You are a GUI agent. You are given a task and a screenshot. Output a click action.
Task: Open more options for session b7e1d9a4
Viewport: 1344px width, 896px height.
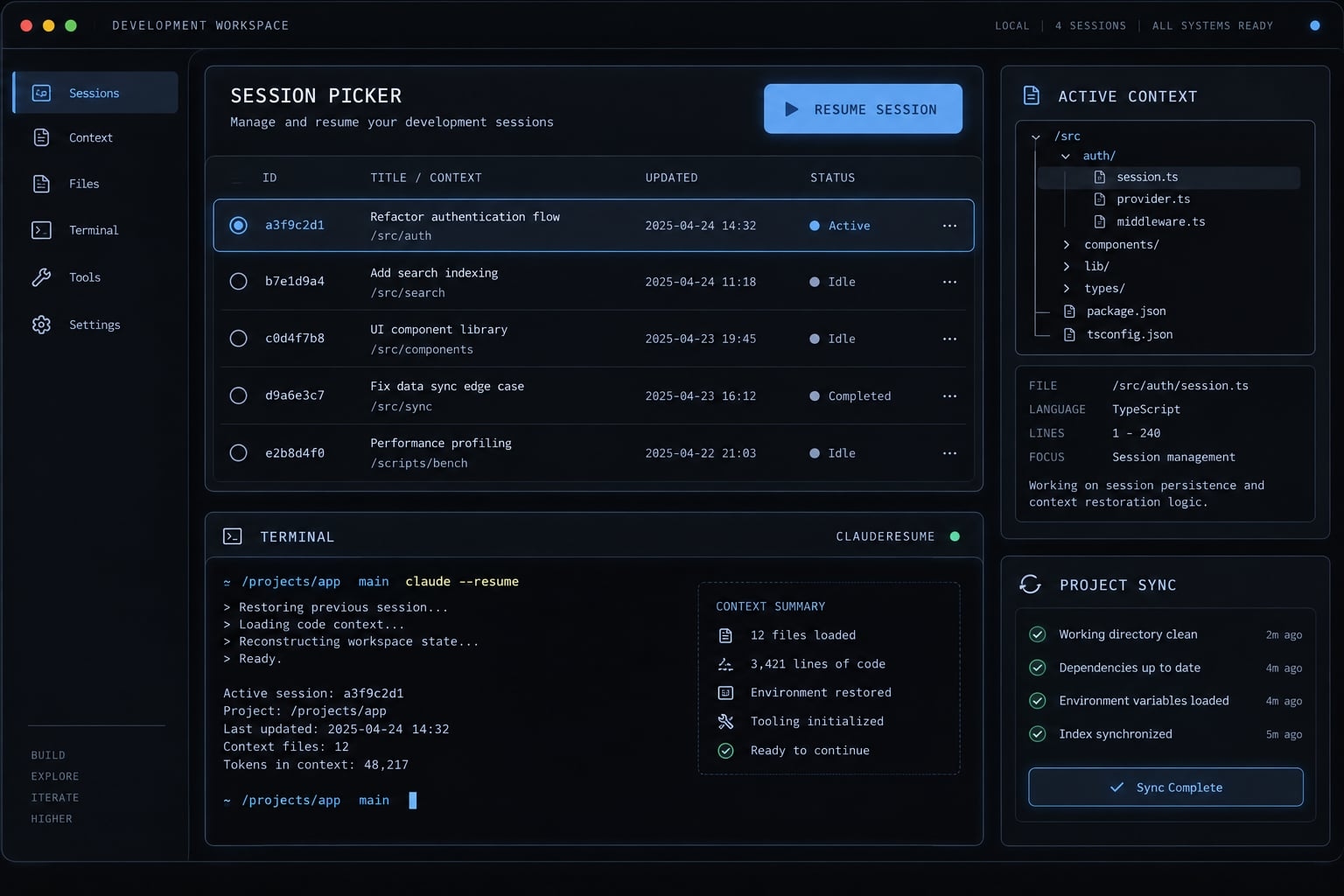tap(949, 282)
